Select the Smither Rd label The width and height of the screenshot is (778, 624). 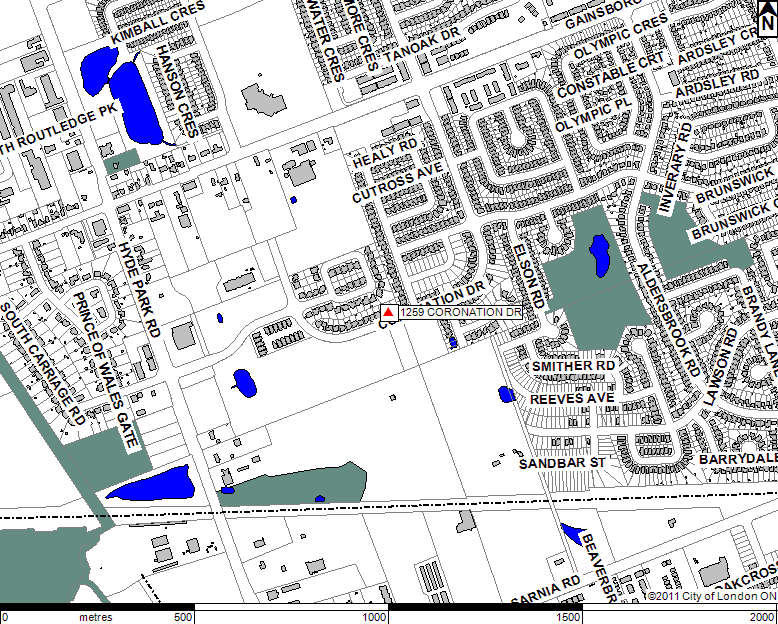[x=575, y=368]
